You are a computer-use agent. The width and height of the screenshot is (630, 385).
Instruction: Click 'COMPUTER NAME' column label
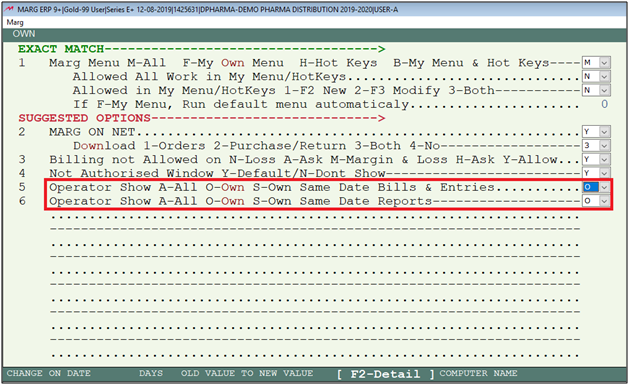coord(478,373)
